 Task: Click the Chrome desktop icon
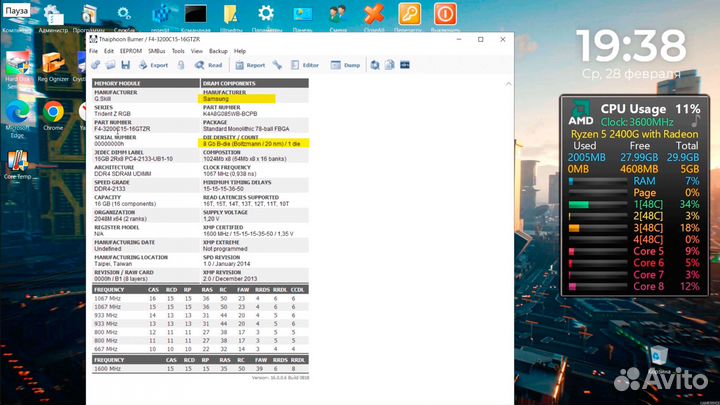pyautogui.click(x=53, y=116)
